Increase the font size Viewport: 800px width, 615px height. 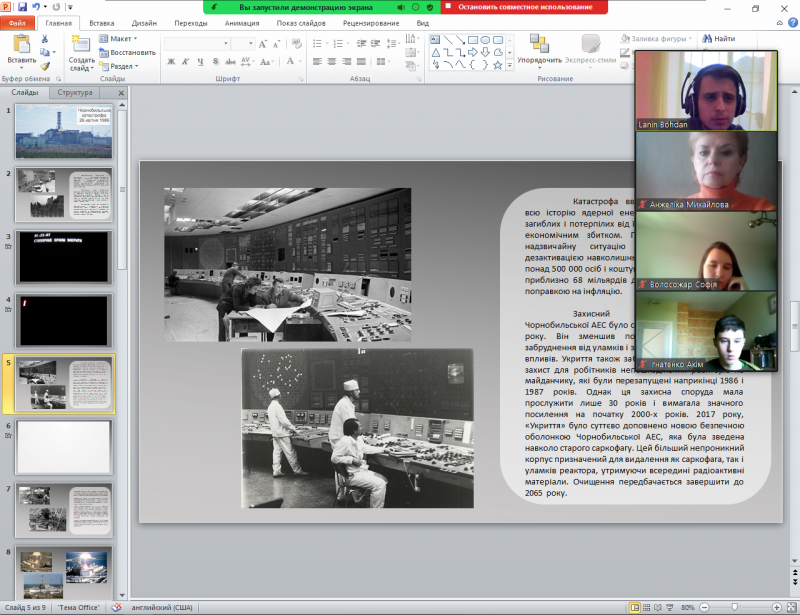(x=263, y=44)
